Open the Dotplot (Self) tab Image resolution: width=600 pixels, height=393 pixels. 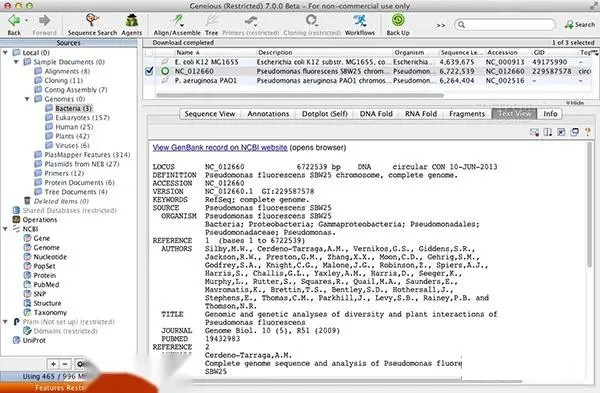click(324, 114)
